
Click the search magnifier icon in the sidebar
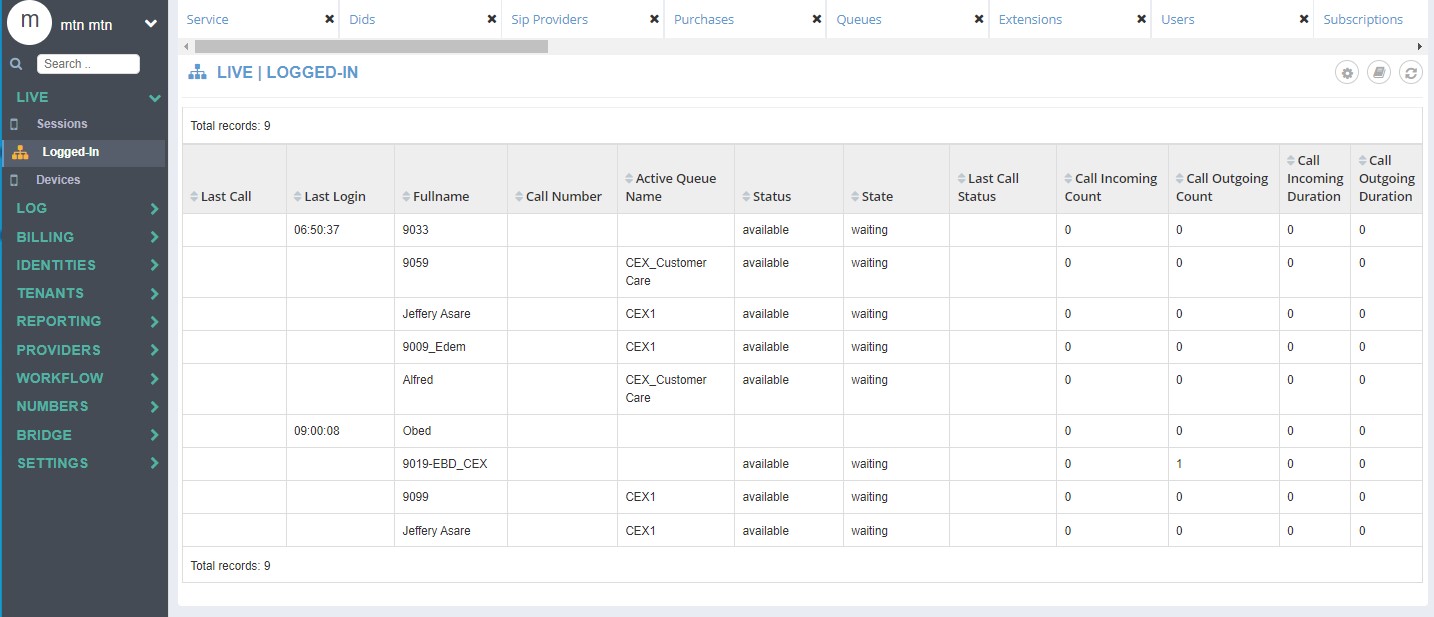coord(15,64)
